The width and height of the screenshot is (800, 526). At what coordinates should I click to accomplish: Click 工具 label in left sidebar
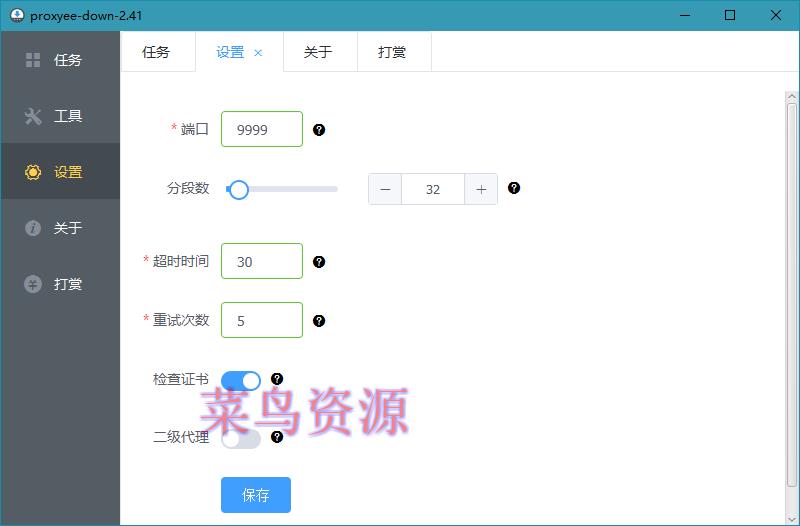tap(68, 116)
